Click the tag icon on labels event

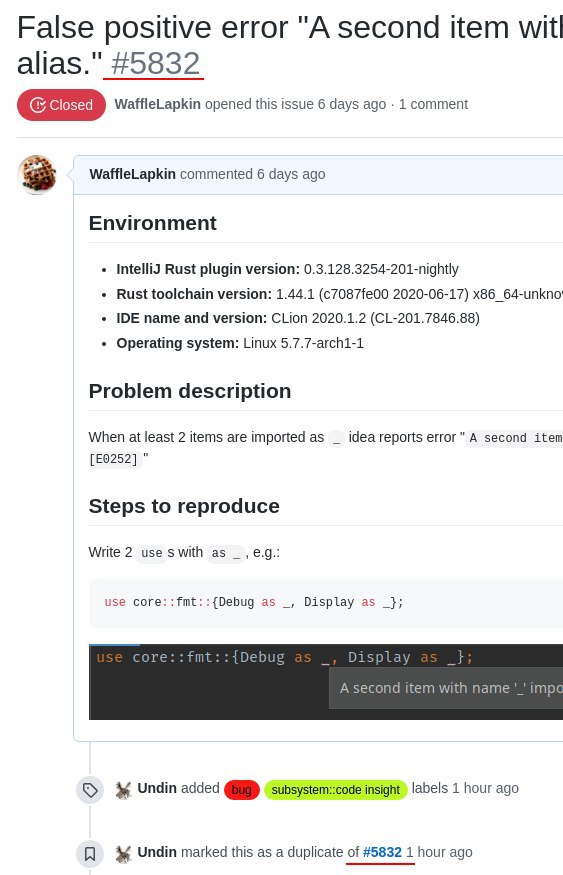(90, 790)
